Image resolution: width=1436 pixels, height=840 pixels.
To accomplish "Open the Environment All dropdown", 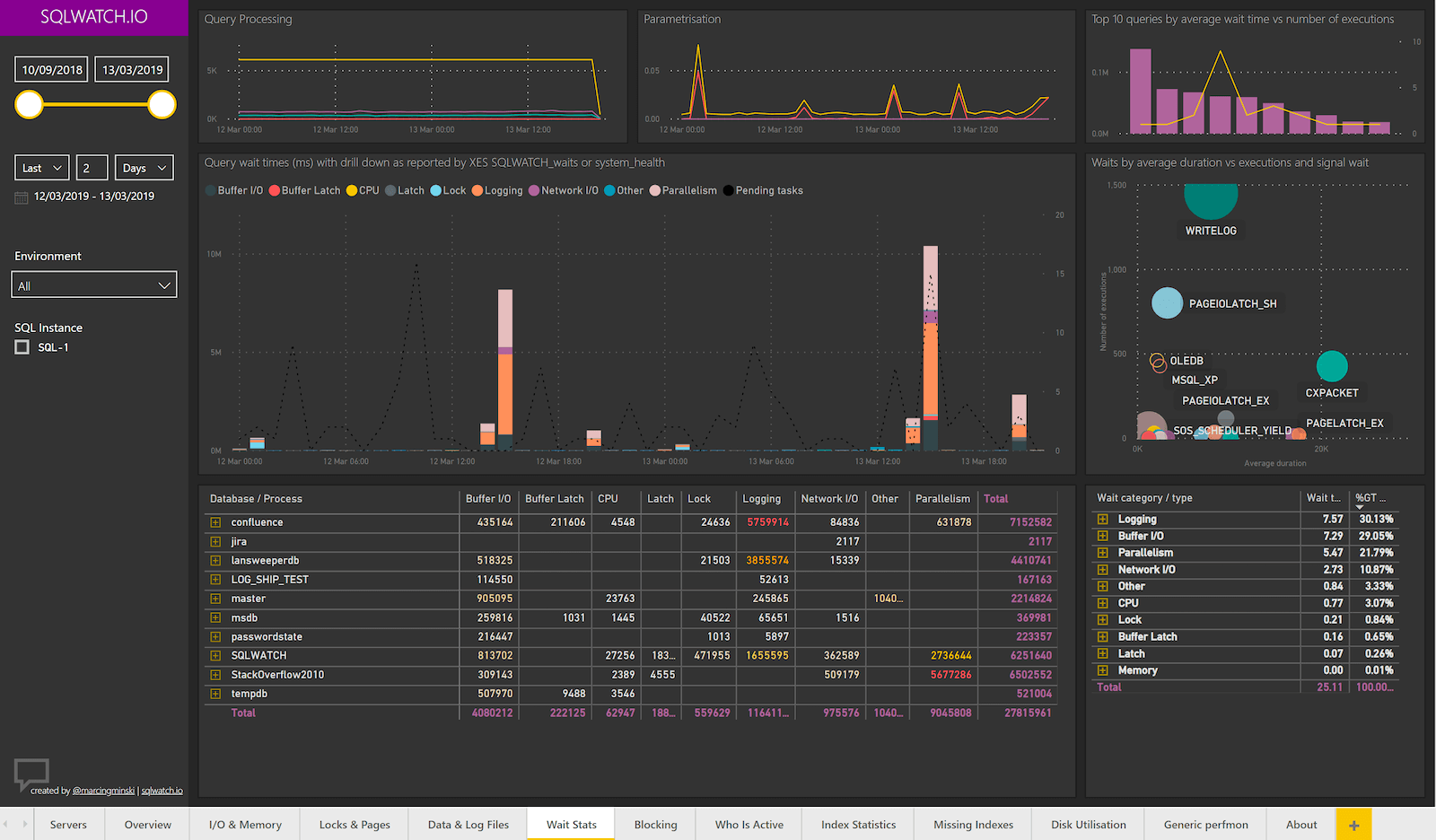I will coord(95,285).
